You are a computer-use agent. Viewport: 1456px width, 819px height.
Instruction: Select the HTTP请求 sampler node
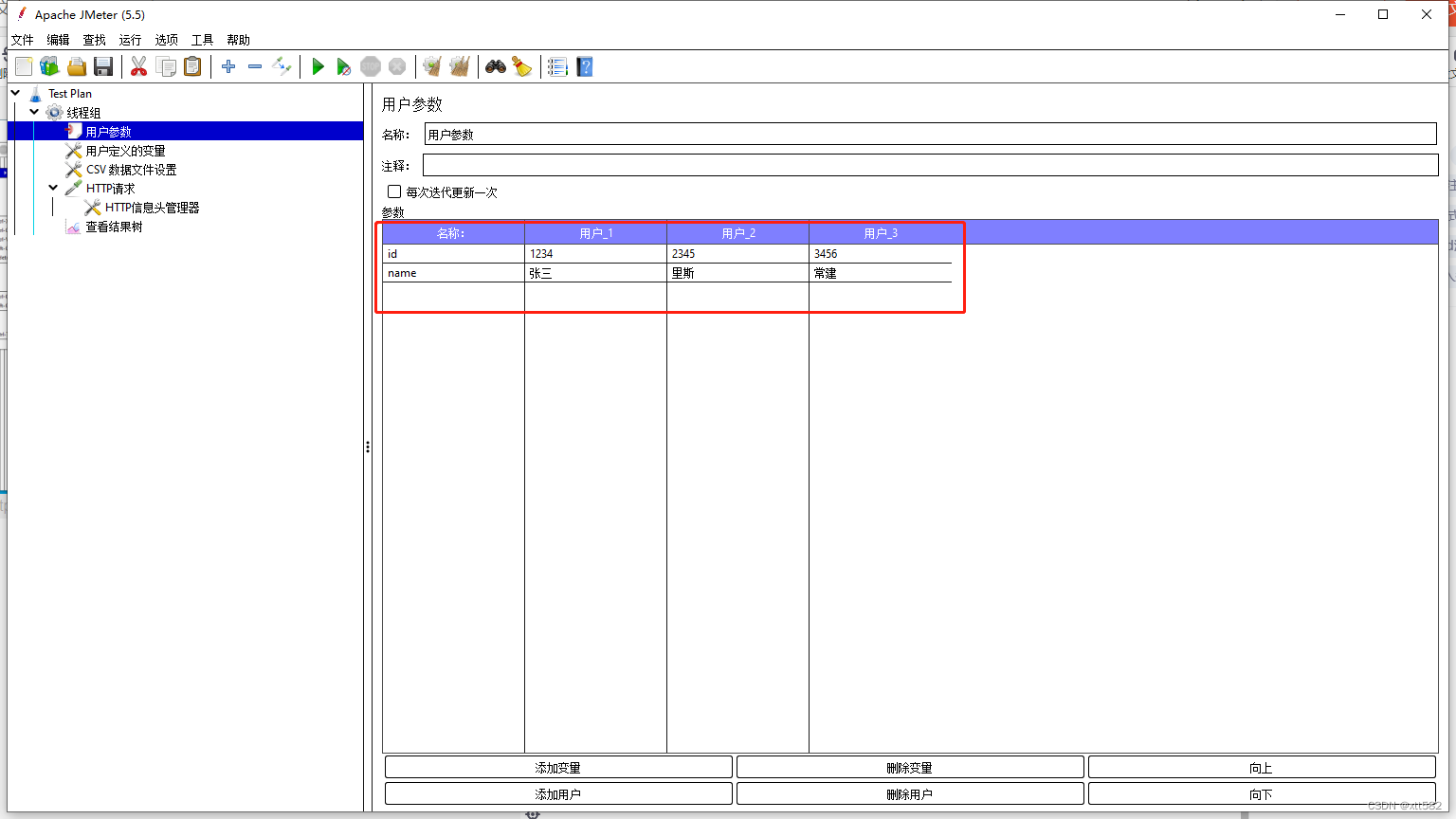coord(110,189)
